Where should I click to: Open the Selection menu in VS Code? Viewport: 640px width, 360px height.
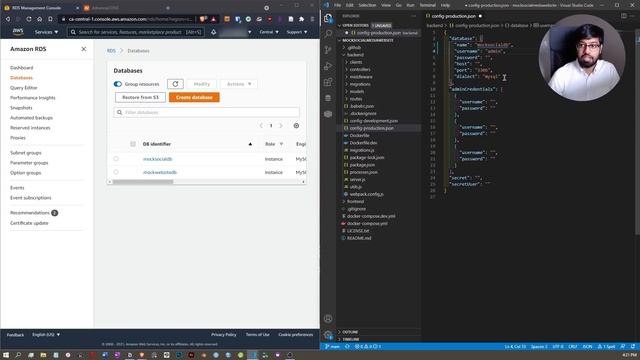pyautogui.click(x=367, y=5)
